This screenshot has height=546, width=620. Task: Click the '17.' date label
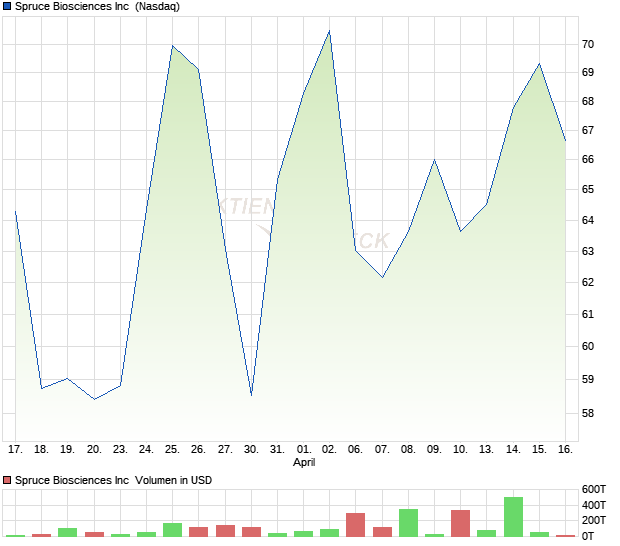[x=15, y=450]
